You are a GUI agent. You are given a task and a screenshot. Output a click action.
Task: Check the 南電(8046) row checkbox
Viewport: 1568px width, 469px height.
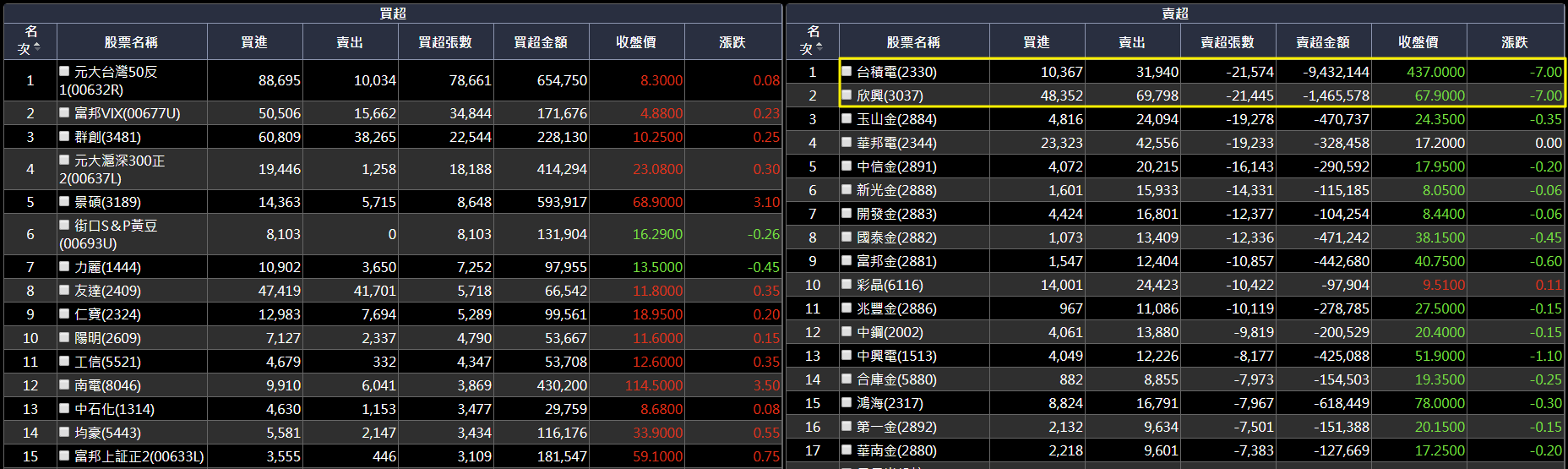64,384
